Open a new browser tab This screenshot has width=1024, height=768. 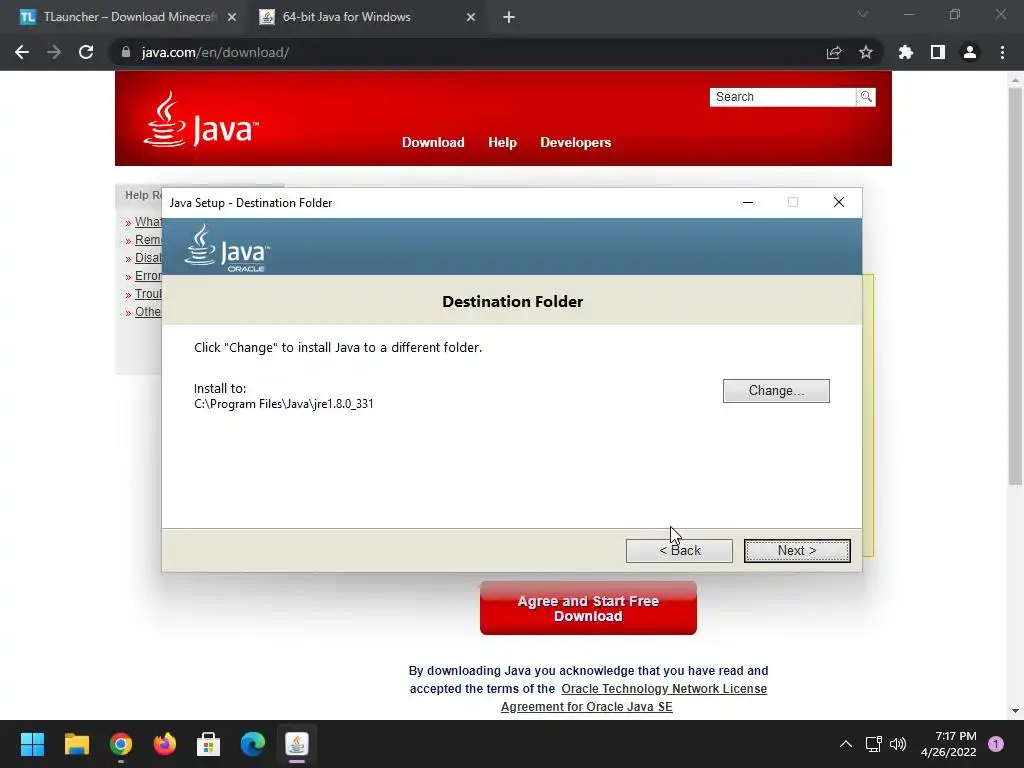pos(509,17)
